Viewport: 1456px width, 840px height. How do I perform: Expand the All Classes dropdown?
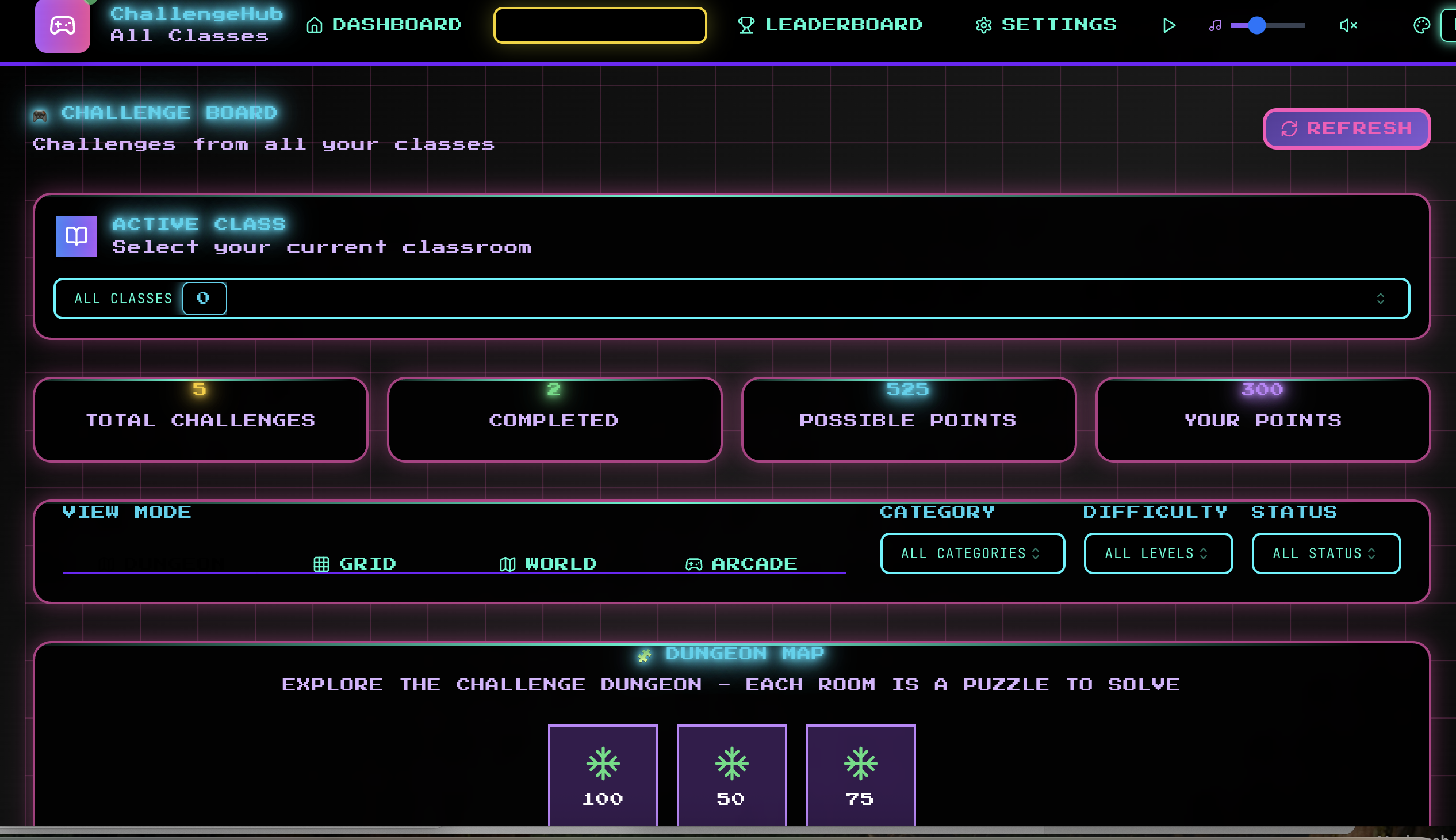click(731, 298)
